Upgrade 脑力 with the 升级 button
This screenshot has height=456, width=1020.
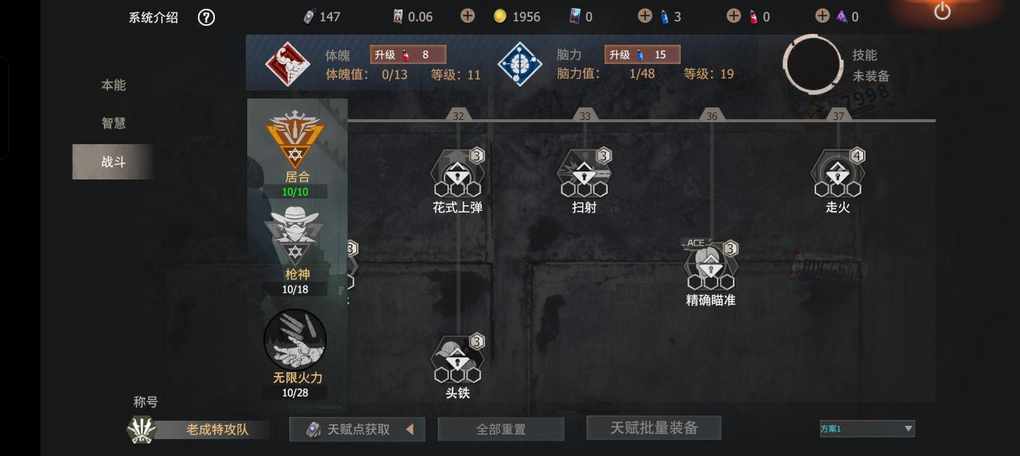pos(643,55)
